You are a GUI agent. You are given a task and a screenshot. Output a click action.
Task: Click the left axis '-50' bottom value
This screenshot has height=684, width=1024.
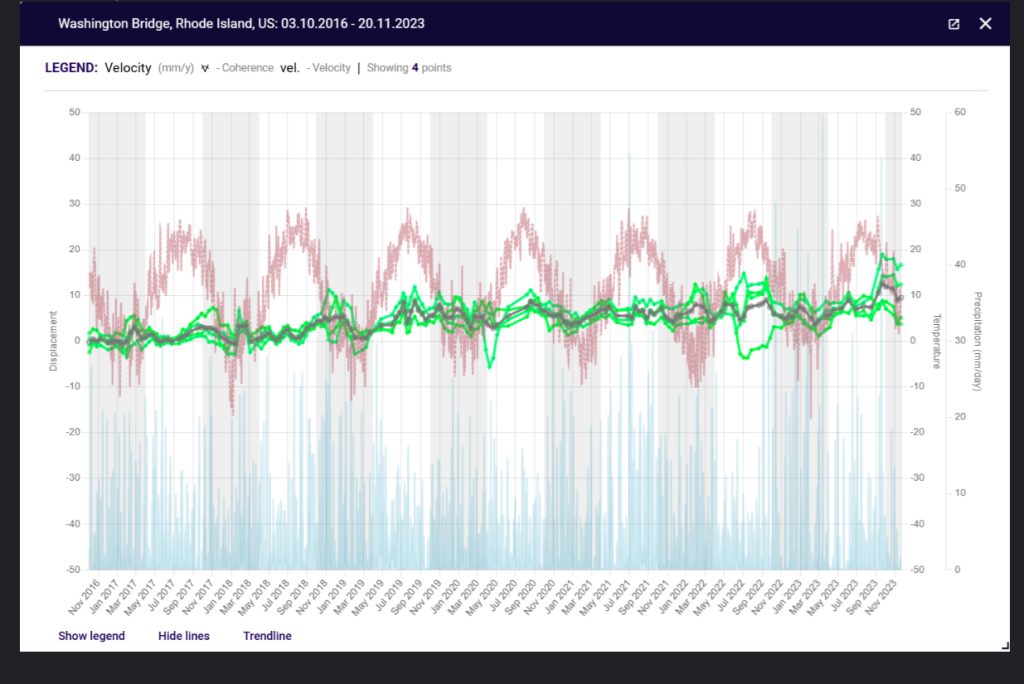73,569
